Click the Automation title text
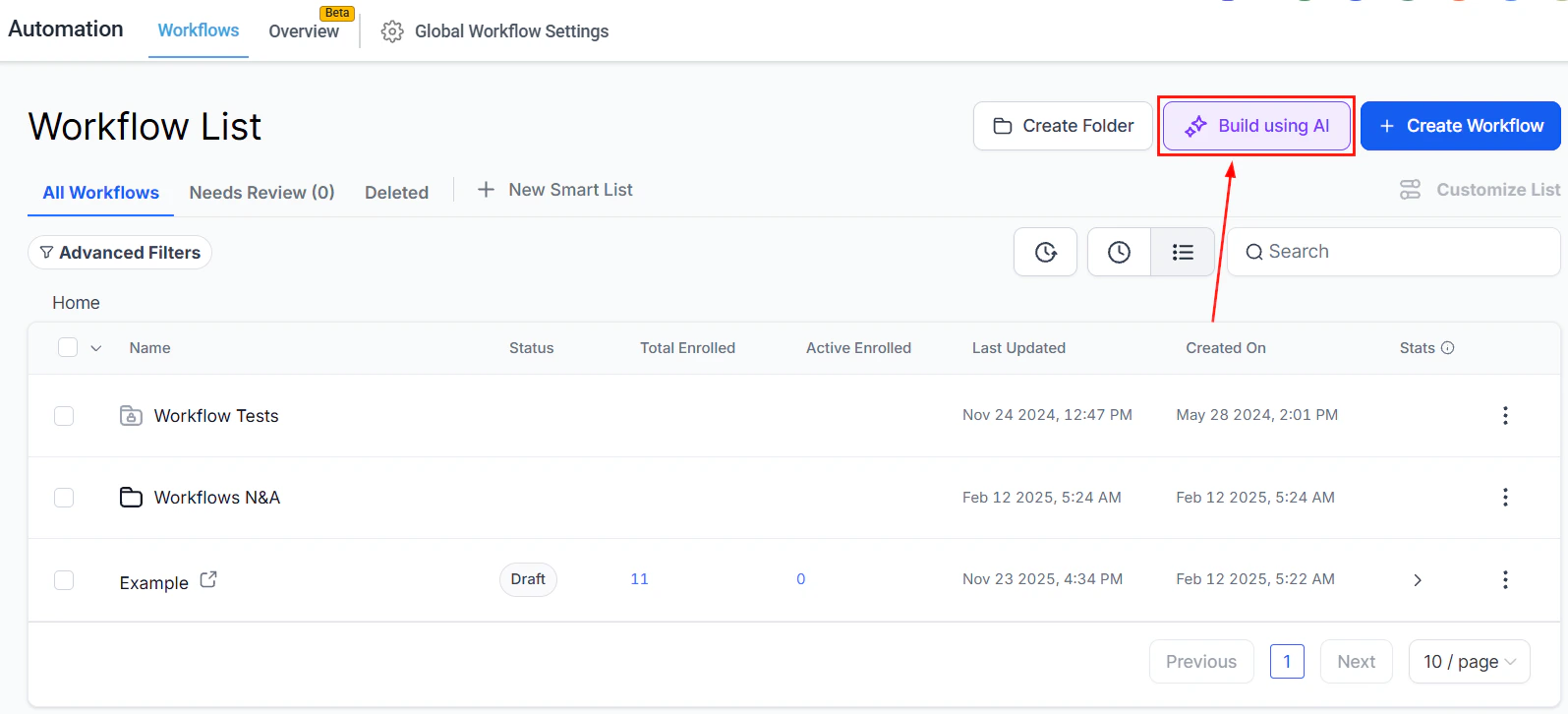This screenshot has height=714, width=1568. (x=66, y=29)
